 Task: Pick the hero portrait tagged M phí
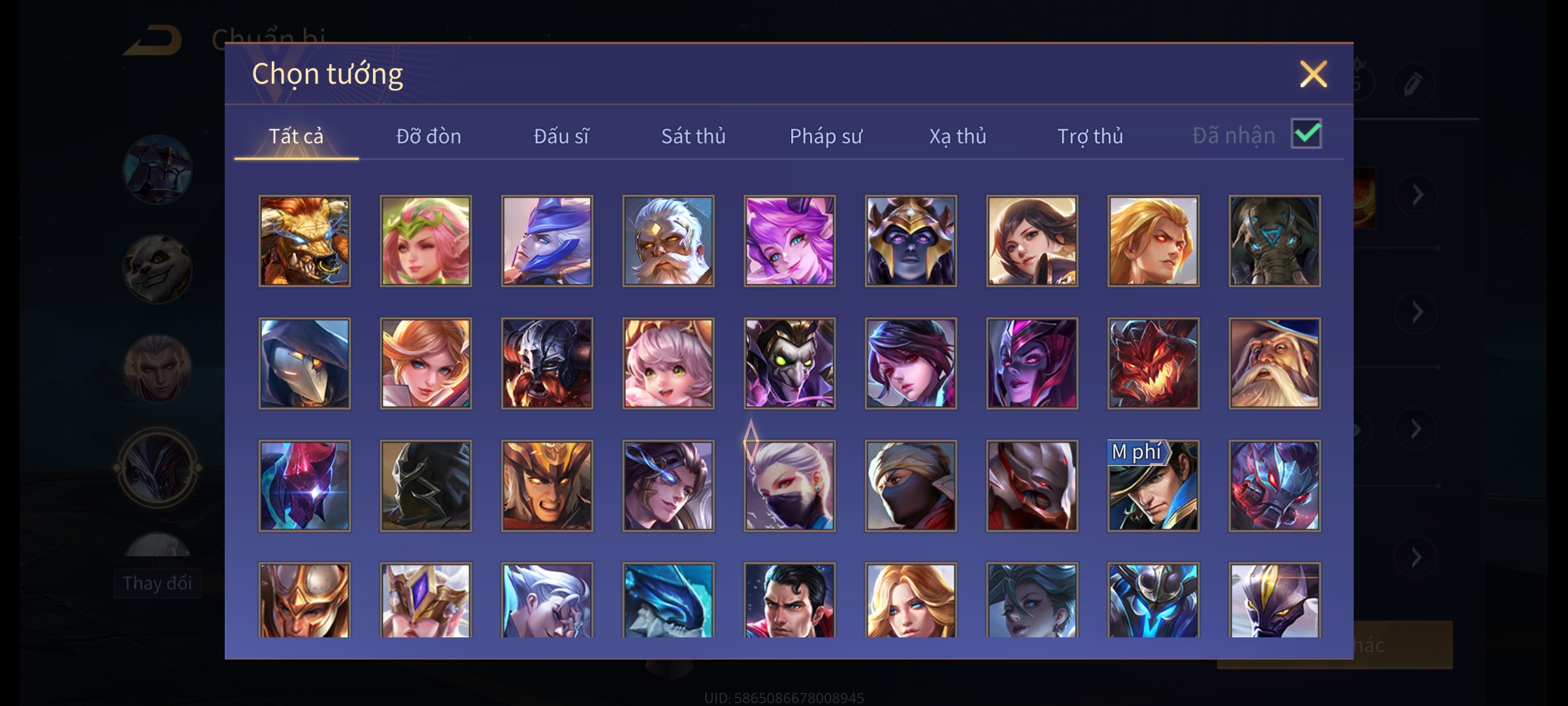(x=1153, y=486)
